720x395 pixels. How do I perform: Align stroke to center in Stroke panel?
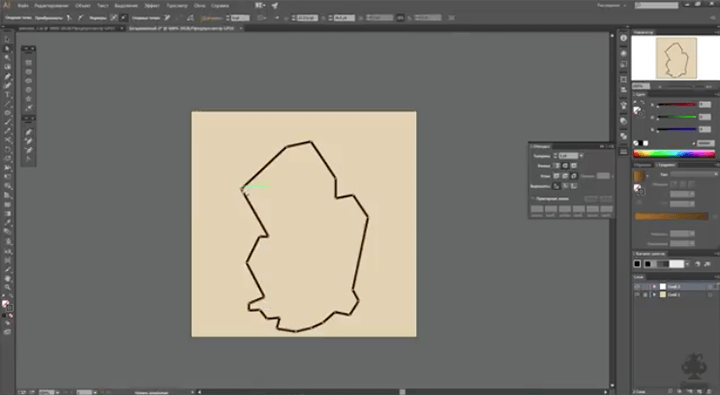click(557, 186)
